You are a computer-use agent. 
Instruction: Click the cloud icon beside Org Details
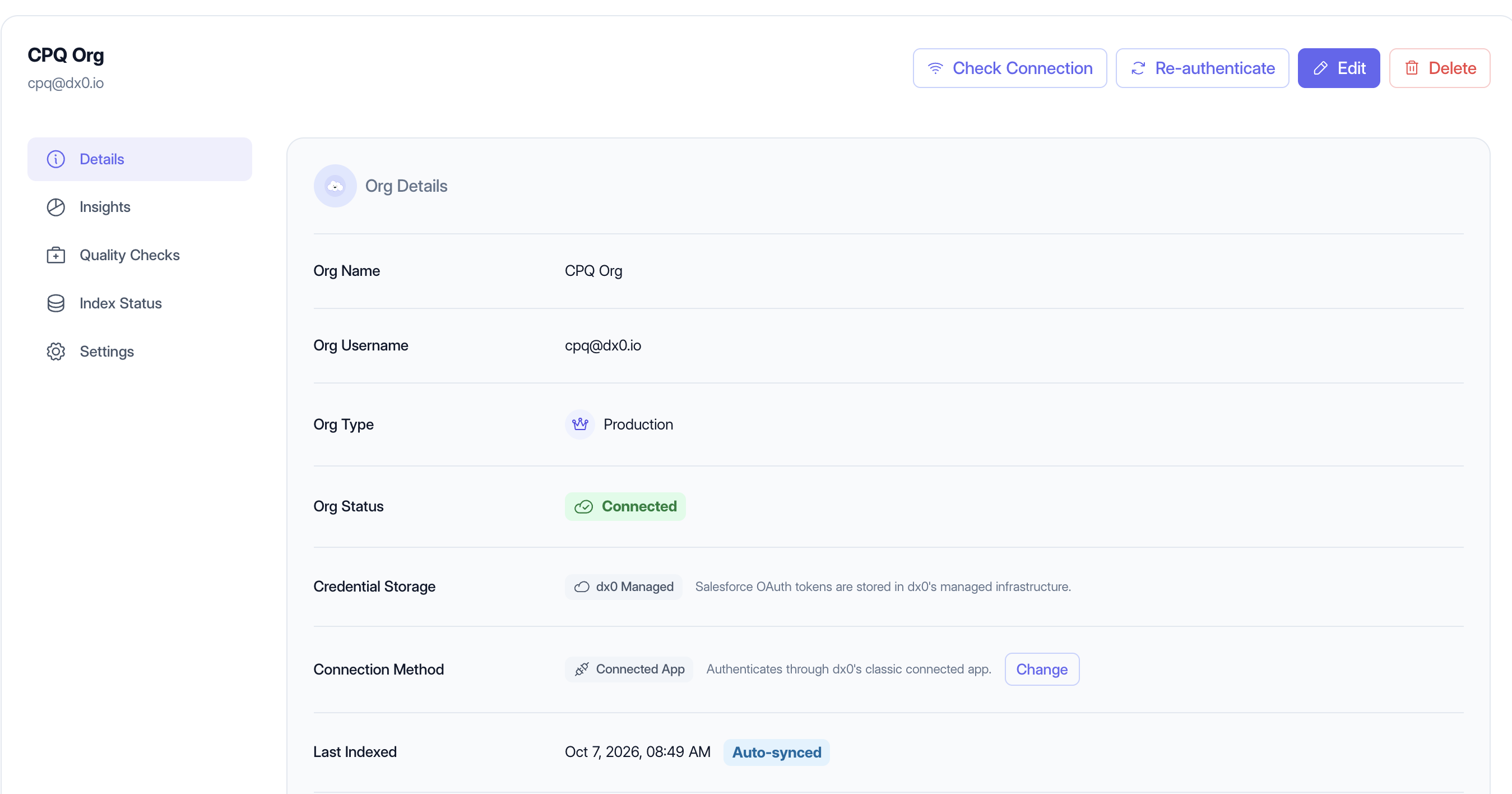tap(335, 186)
